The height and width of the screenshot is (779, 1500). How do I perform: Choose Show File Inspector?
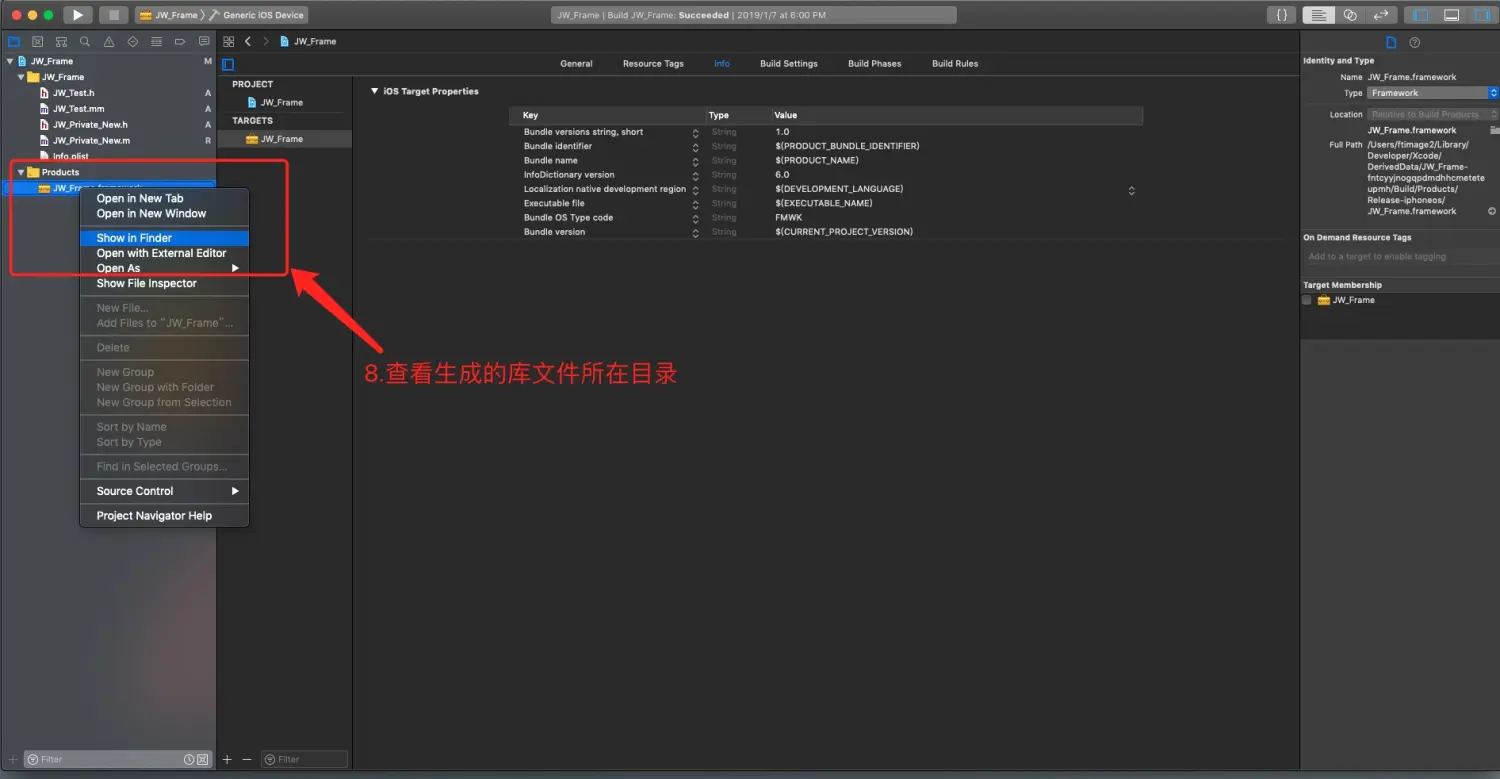click(x=164, y=283)
